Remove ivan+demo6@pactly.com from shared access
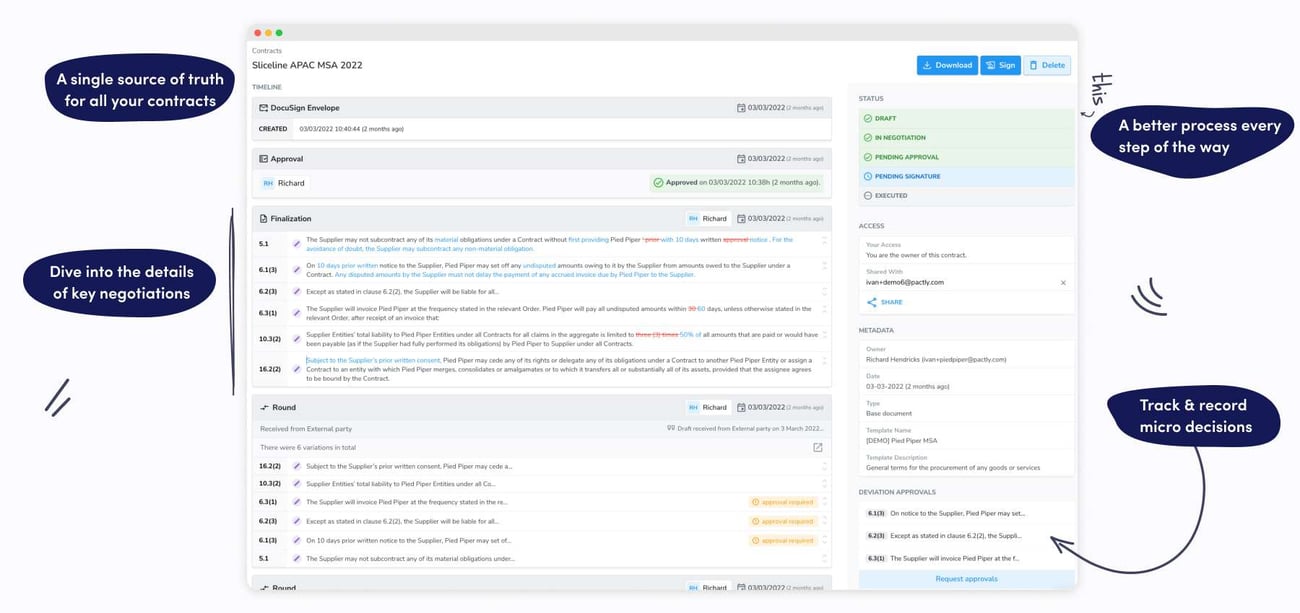 coord(1063,283)
